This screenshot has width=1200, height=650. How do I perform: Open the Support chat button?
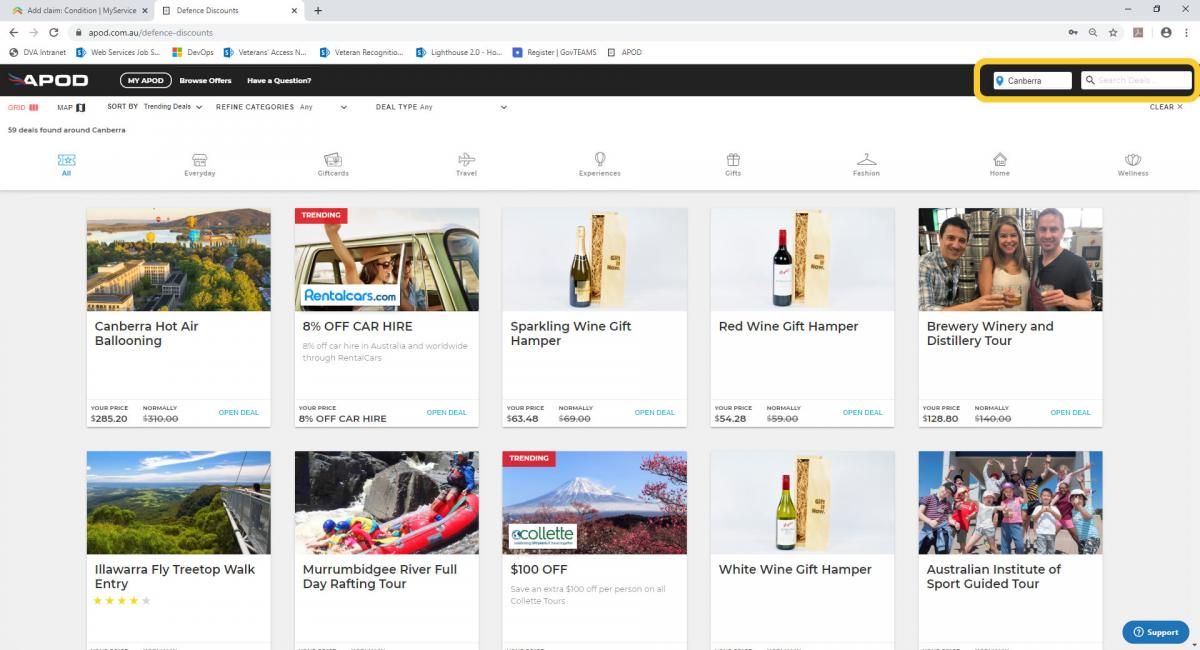coord(1155,632)
